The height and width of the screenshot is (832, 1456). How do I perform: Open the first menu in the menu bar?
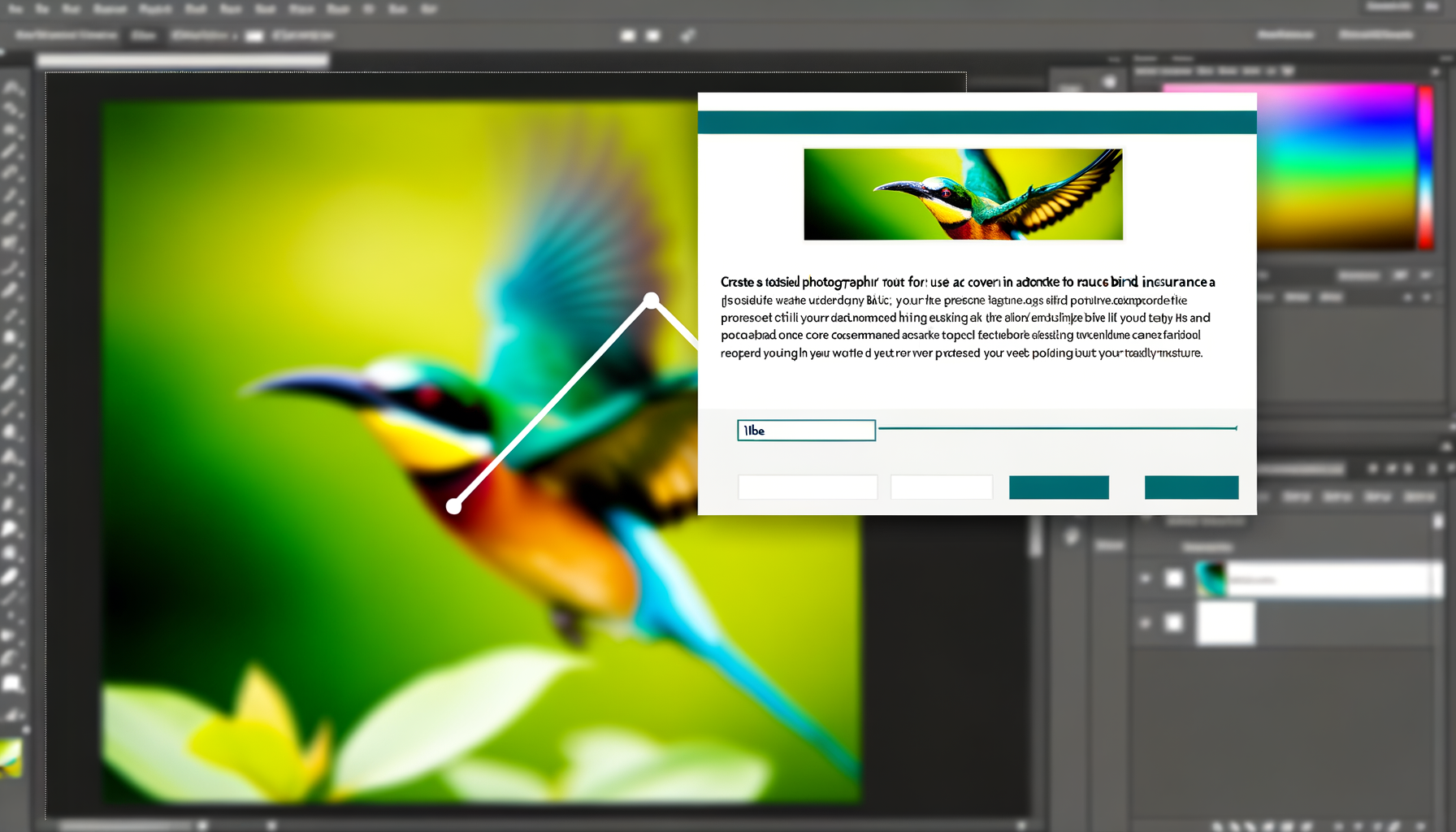[15, 9]
